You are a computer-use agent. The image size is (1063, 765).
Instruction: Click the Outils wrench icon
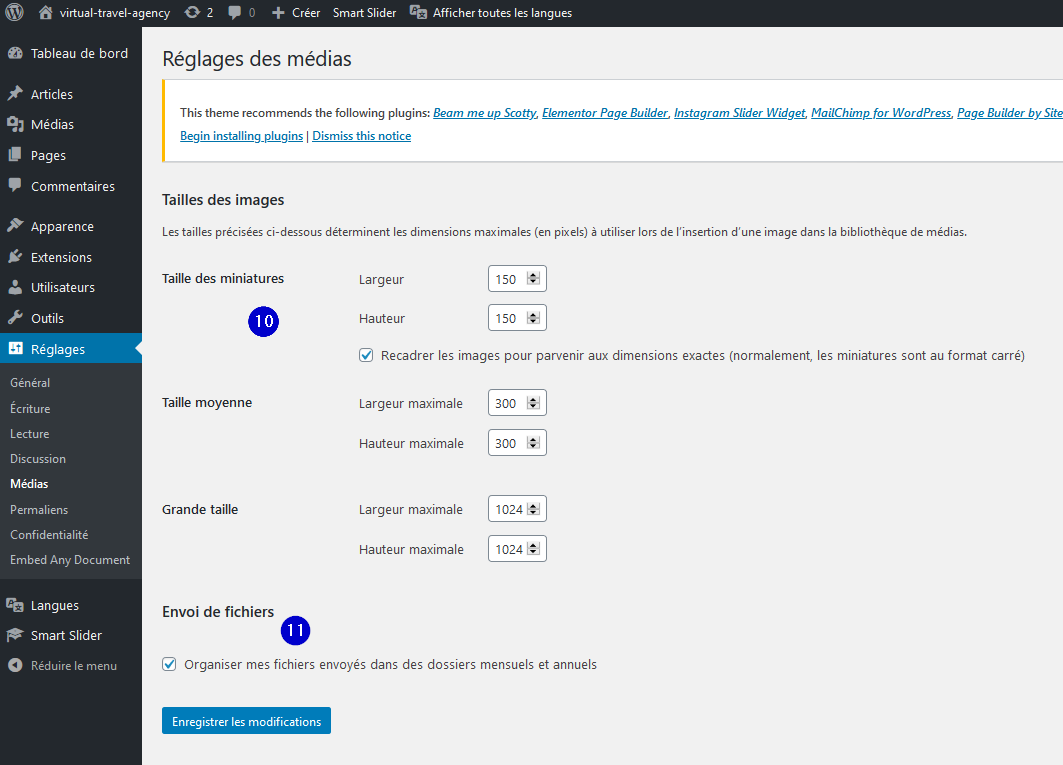[15, 317]
